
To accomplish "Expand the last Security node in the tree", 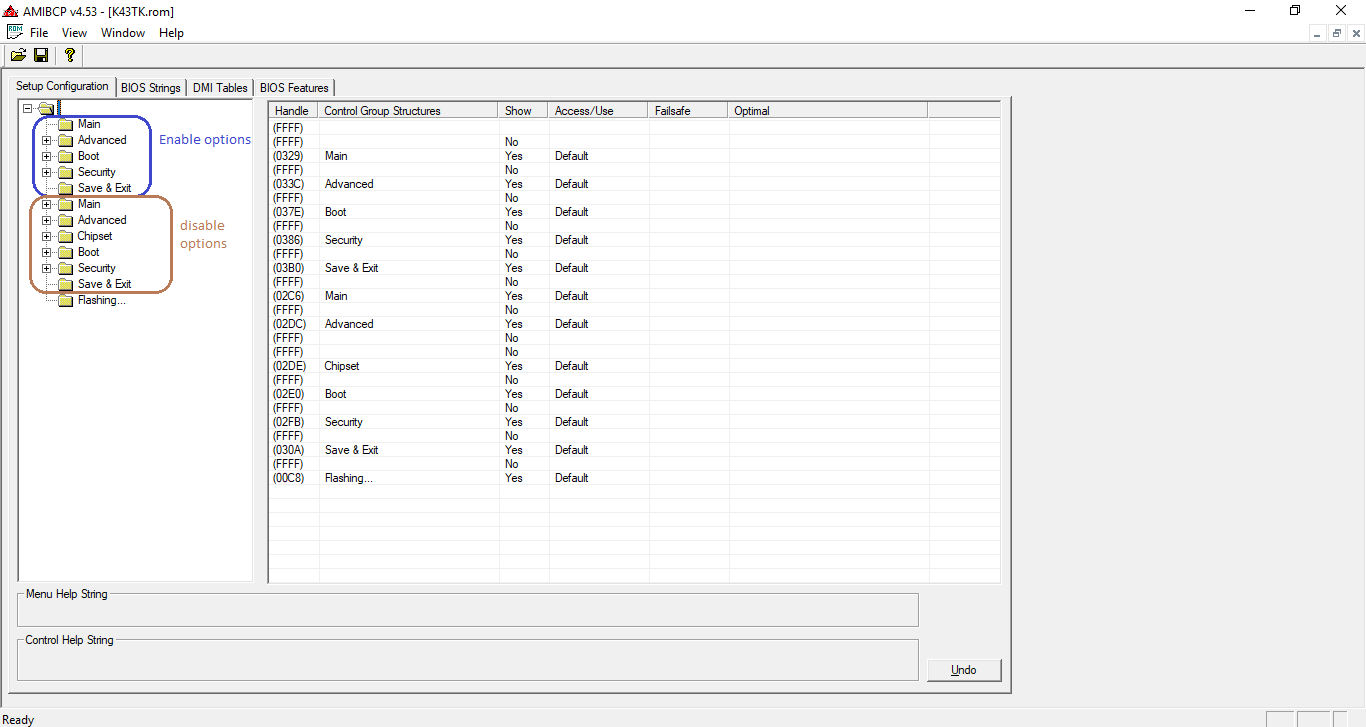I will point(46,268).
